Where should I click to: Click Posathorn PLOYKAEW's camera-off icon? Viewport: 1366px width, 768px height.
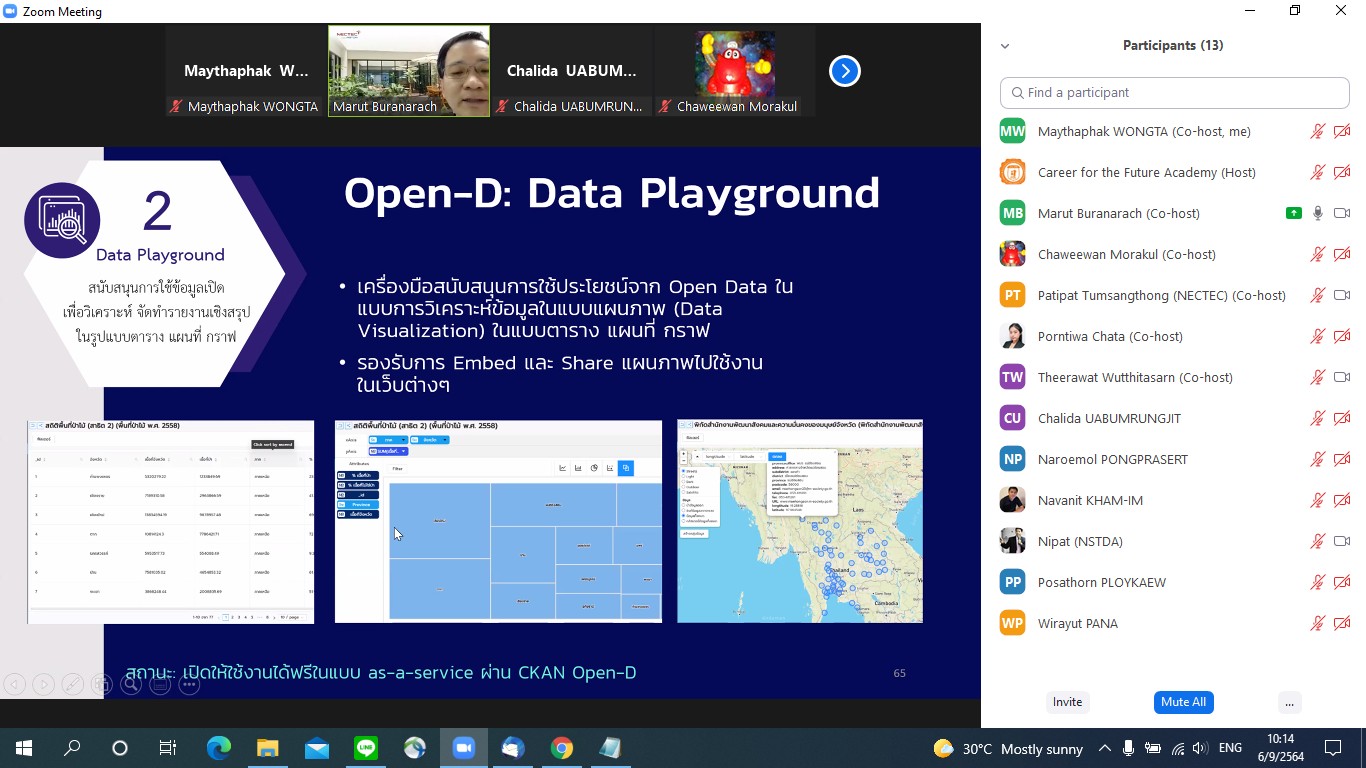(x=1342, y=582)
